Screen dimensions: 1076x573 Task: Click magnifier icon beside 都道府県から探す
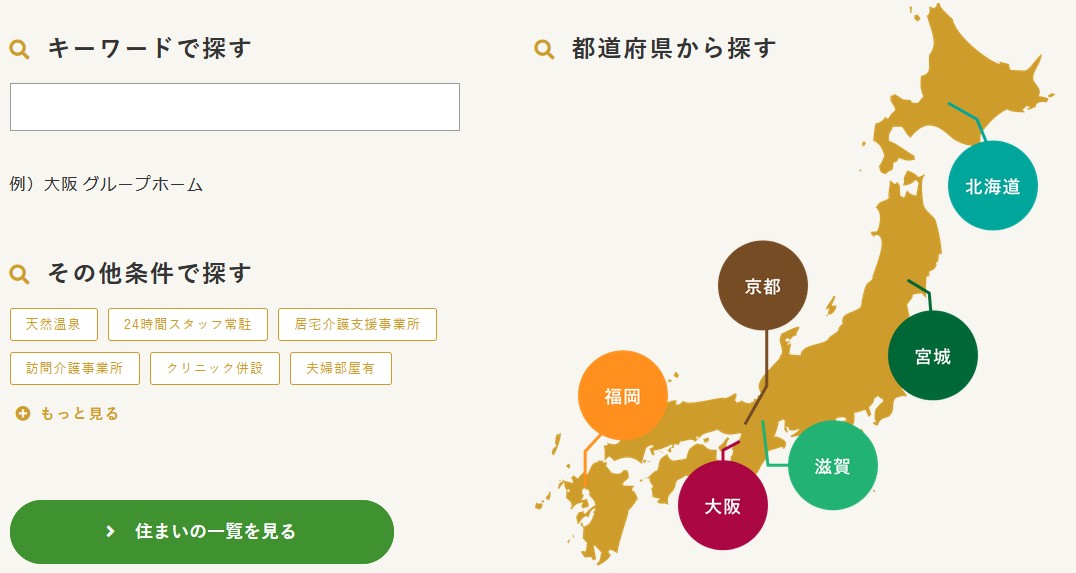tap(544, 49)
